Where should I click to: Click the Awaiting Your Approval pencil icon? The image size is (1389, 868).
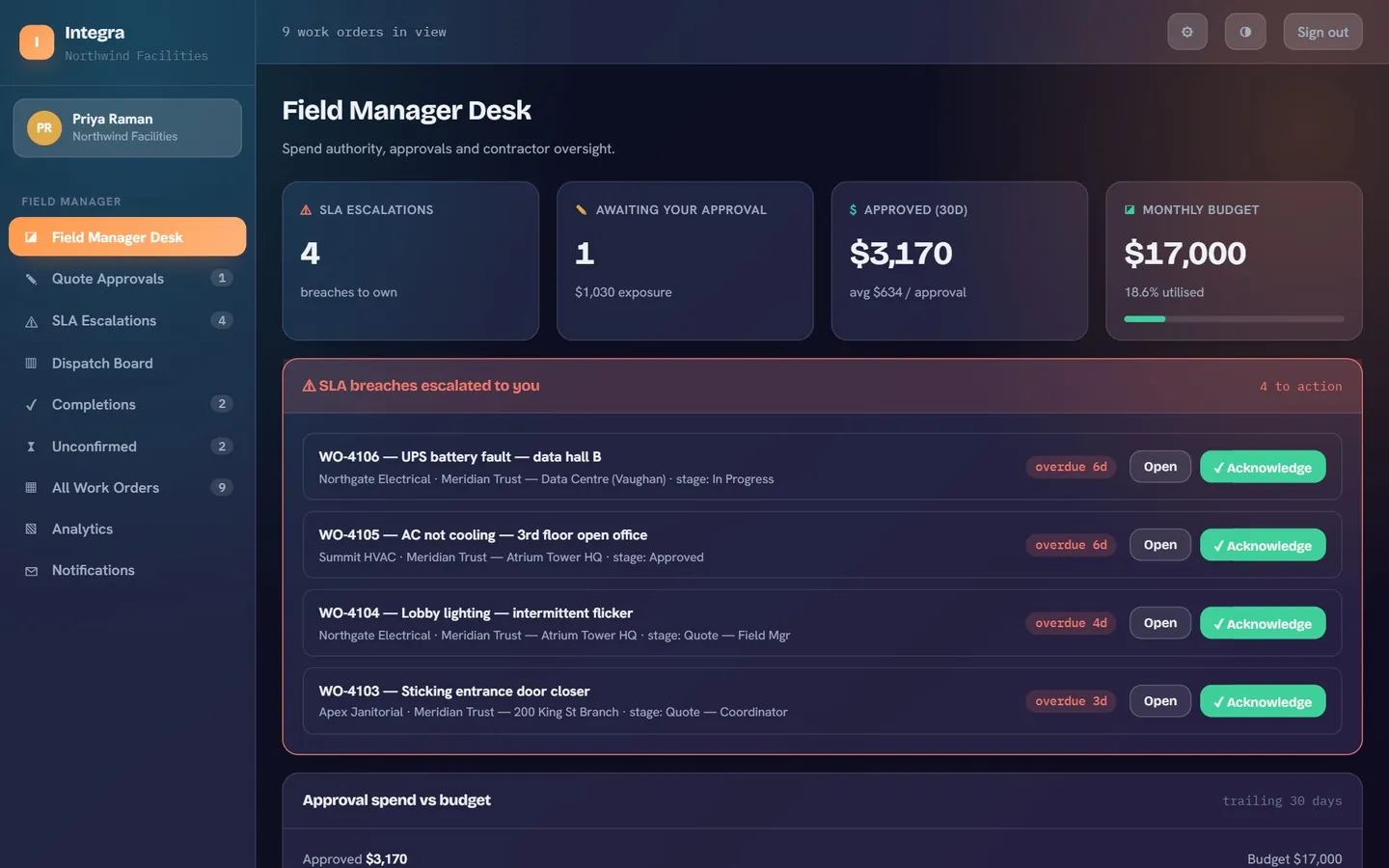582,210
